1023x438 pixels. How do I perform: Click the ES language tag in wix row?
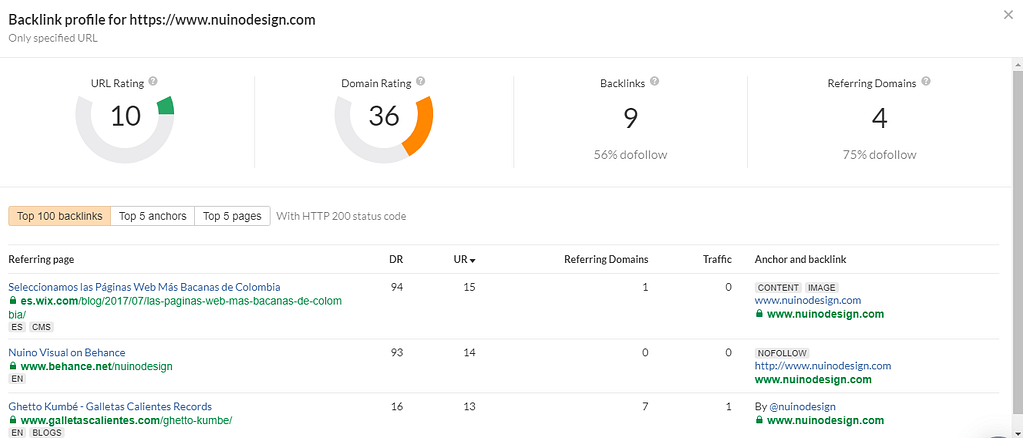[x=16, y=326]
